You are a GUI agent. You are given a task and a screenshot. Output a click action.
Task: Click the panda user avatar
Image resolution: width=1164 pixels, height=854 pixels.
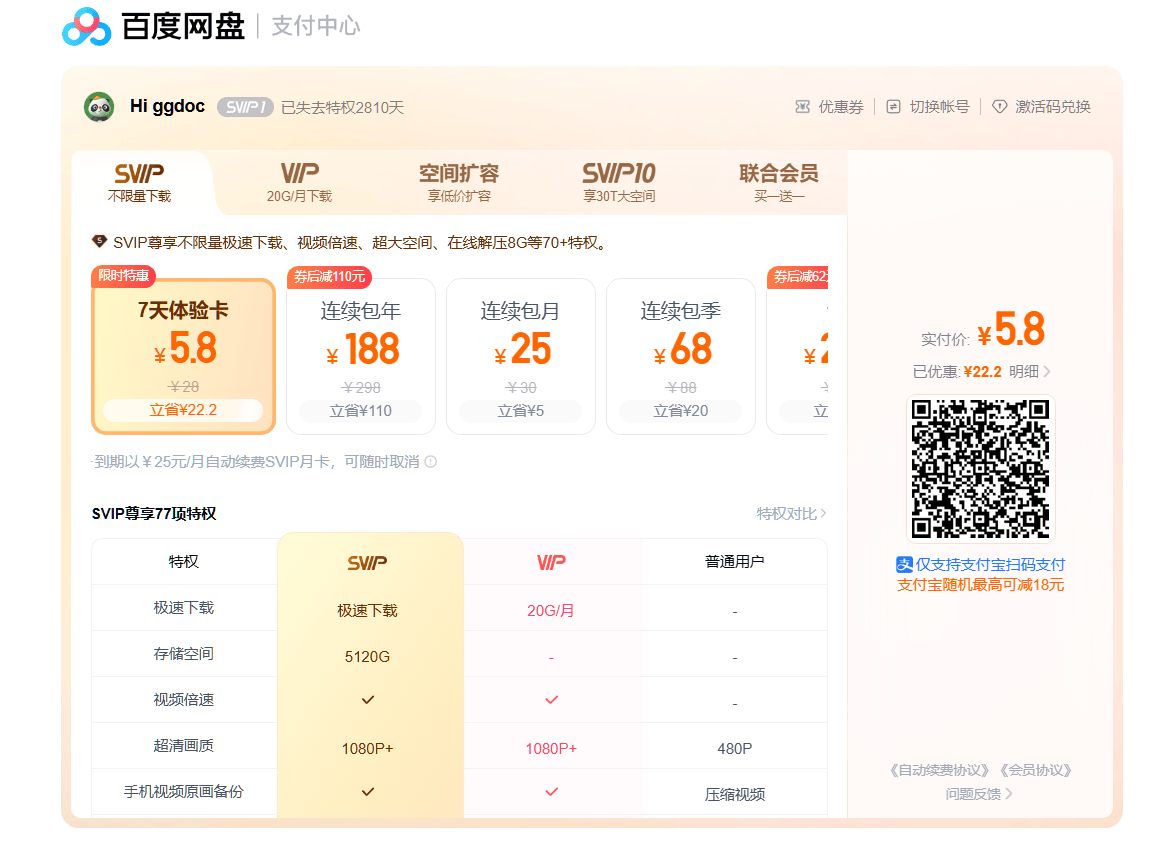(x=99, y=107)
